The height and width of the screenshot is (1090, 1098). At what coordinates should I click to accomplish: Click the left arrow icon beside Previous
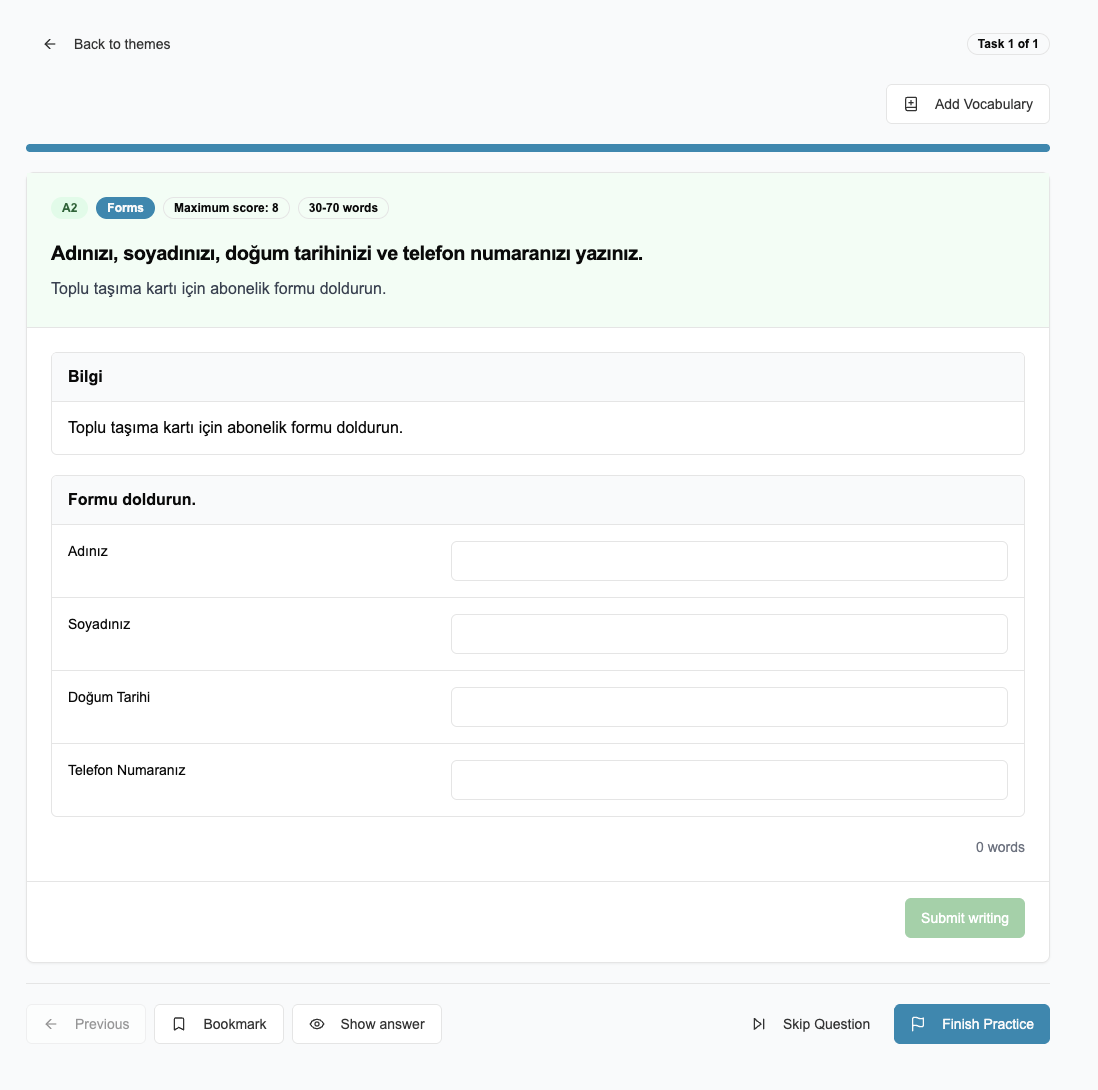[51, 1024]
